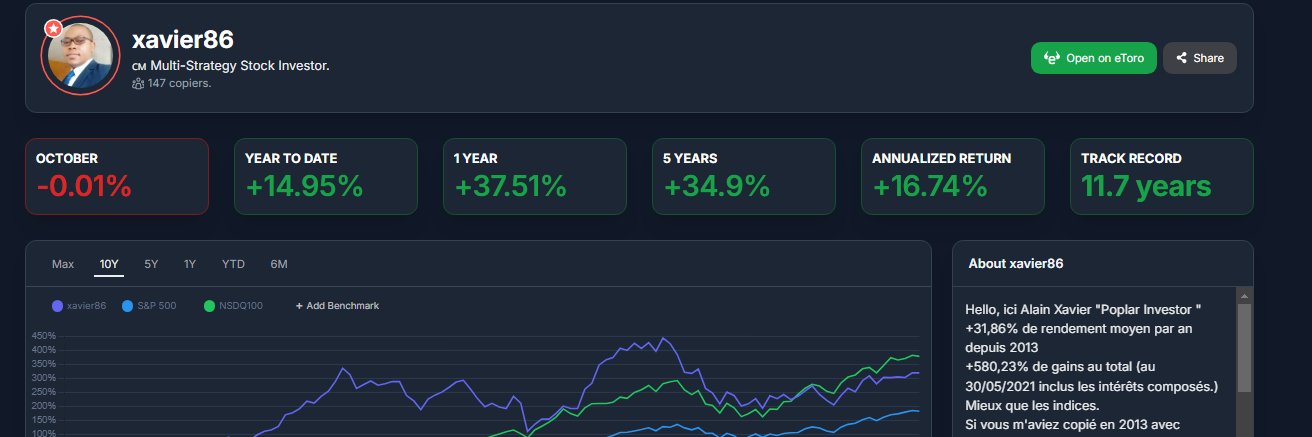Click the About panel scroll up arrow
The height and width of the screenshot is (437, 1312).
[1244, 295]
